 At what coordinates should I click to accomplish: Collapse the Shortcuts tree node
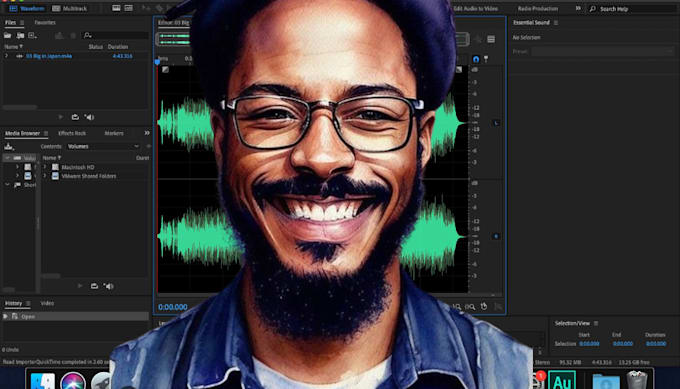coord(7,185)
